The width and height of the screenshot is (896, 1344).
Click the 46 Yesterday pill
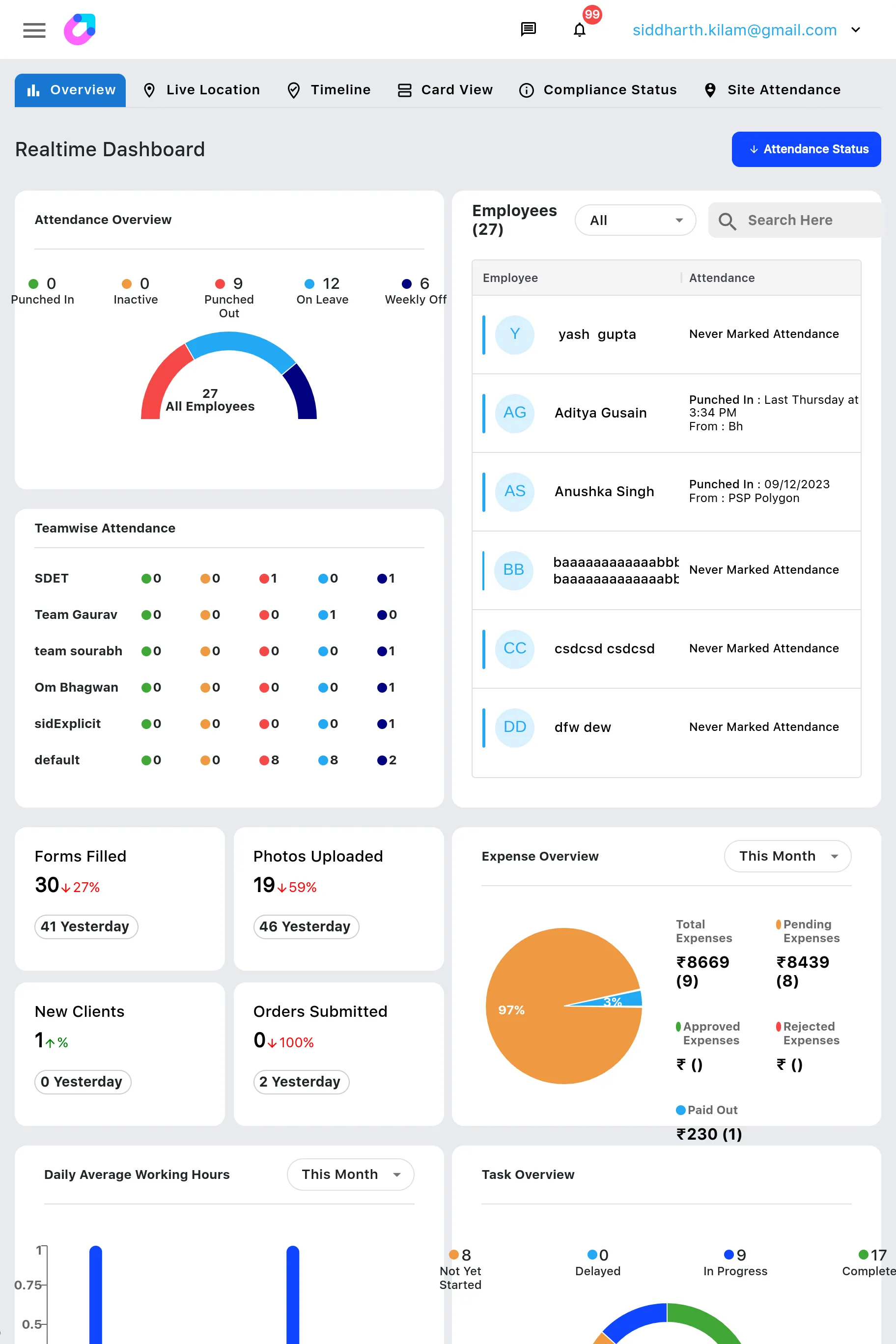(306, 926)
